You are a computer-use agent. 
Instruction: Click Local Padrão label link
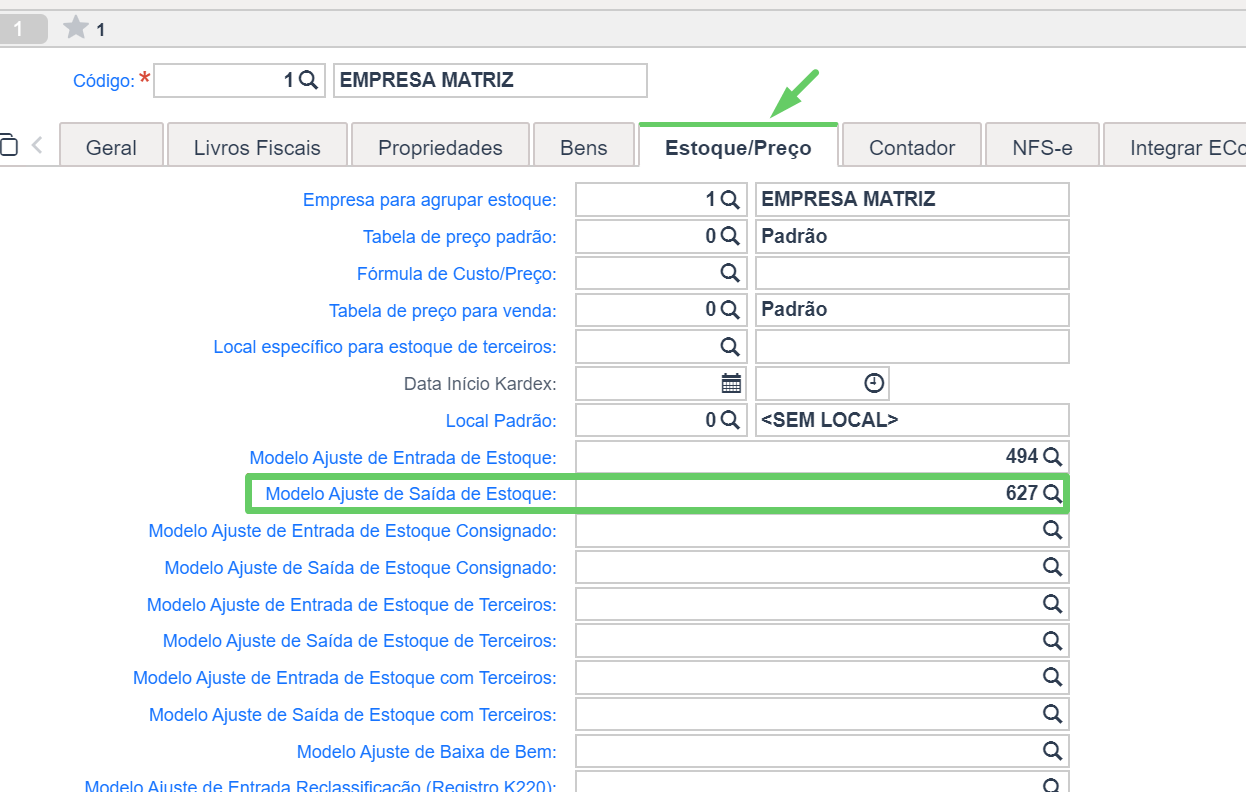click(x=501, y=421)
